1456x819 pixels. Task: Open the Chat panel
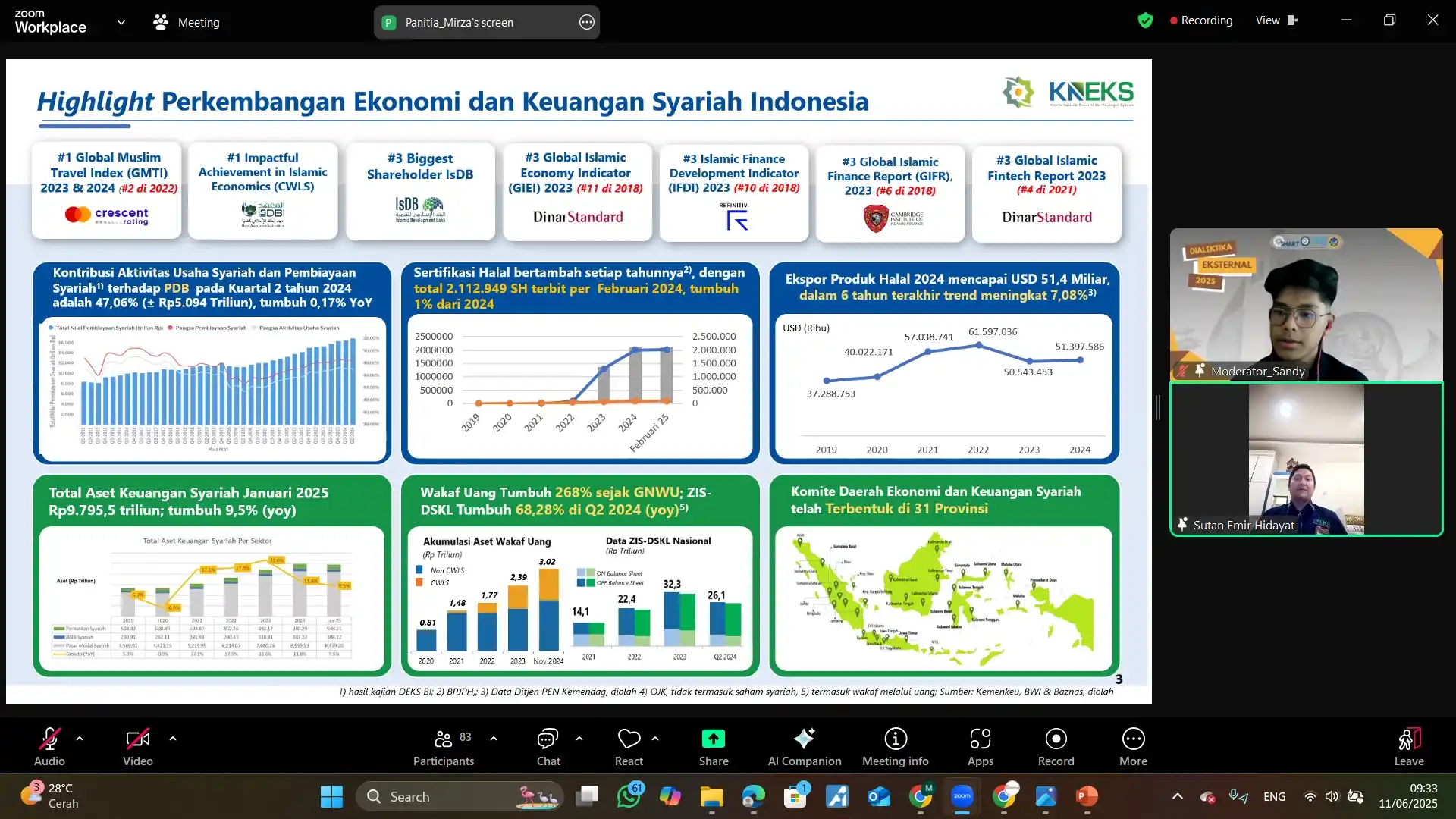point(548,747)
